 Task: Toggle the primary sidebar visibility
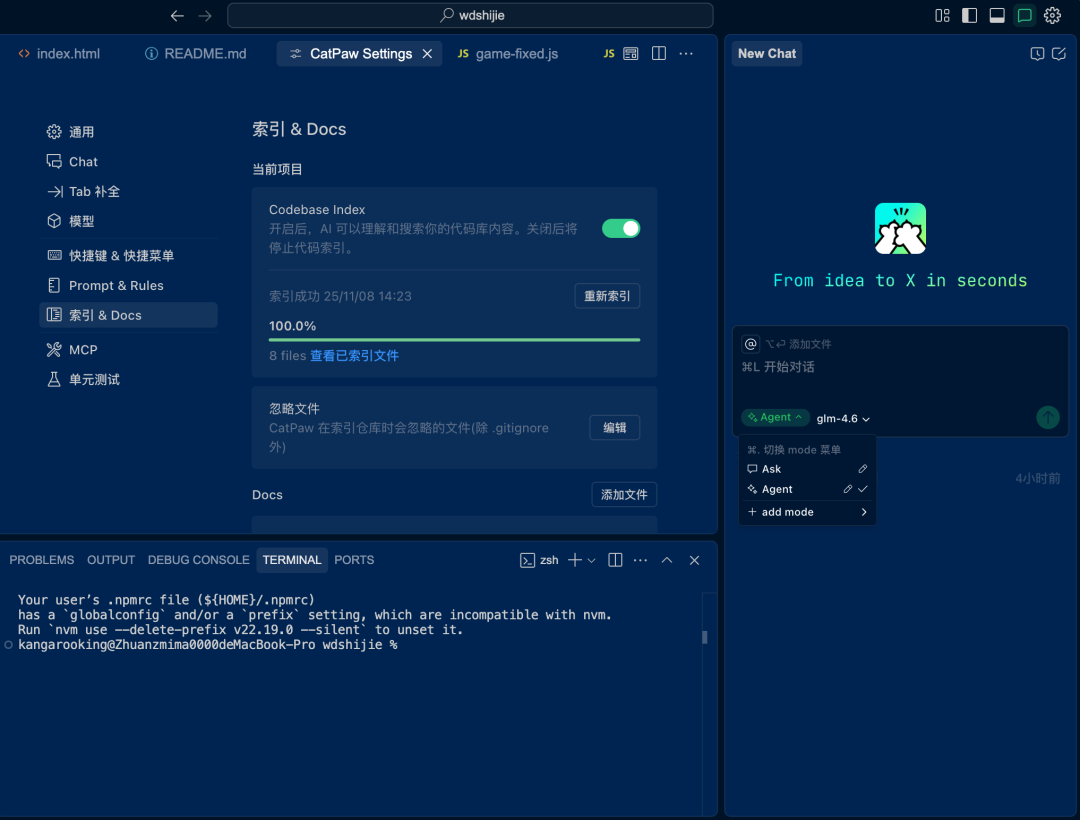click(969, 15)
